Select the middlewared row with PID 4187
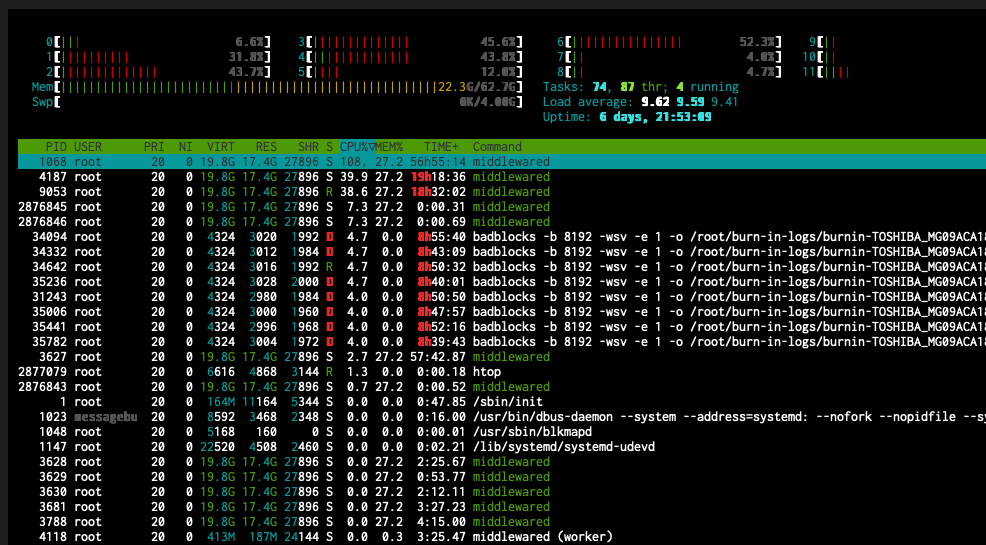The height and width of the screenshot is (545, 986). tap(502, 177)
